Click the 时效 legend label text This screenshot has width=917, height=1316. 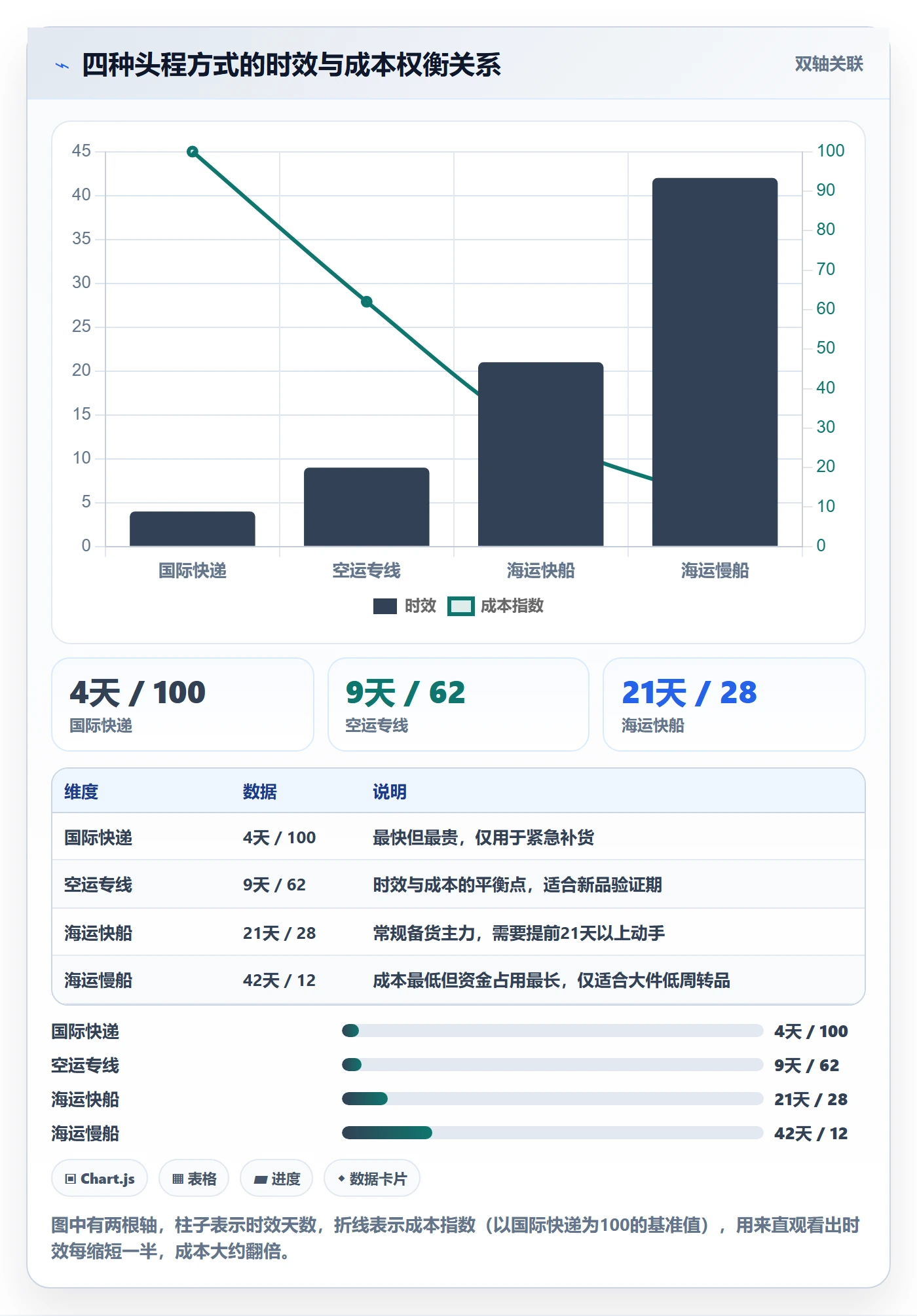click(421, 606)
